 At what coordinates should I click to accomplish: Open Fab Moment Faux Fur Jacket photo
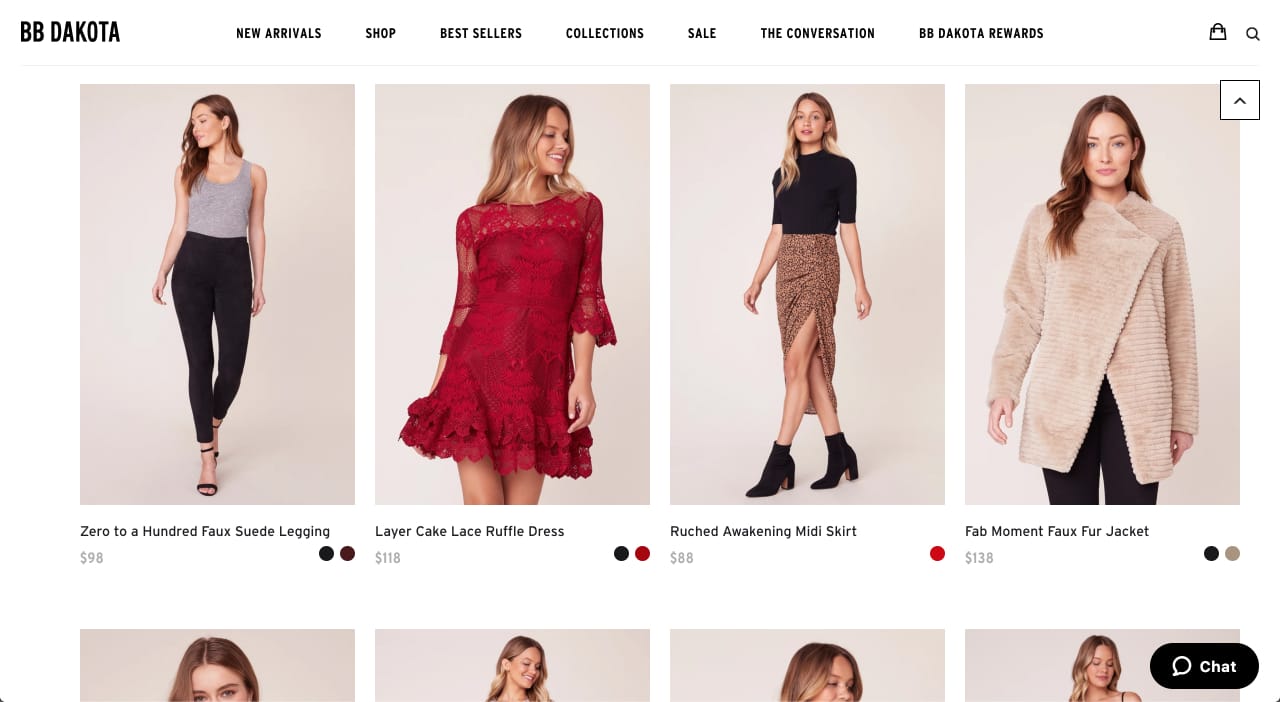tap(1102, 294)
